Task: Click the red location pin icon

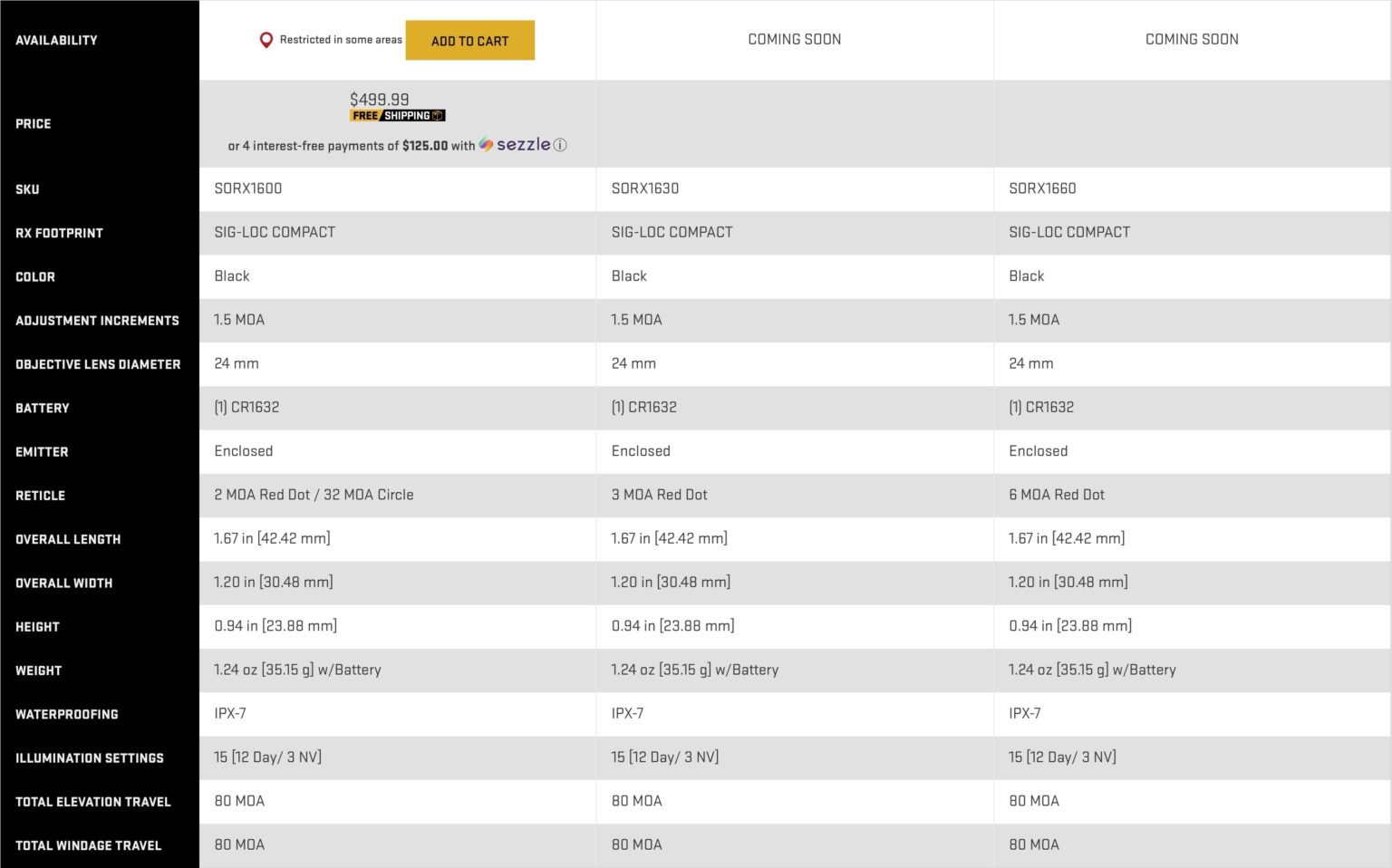Action: click(266, 40)
